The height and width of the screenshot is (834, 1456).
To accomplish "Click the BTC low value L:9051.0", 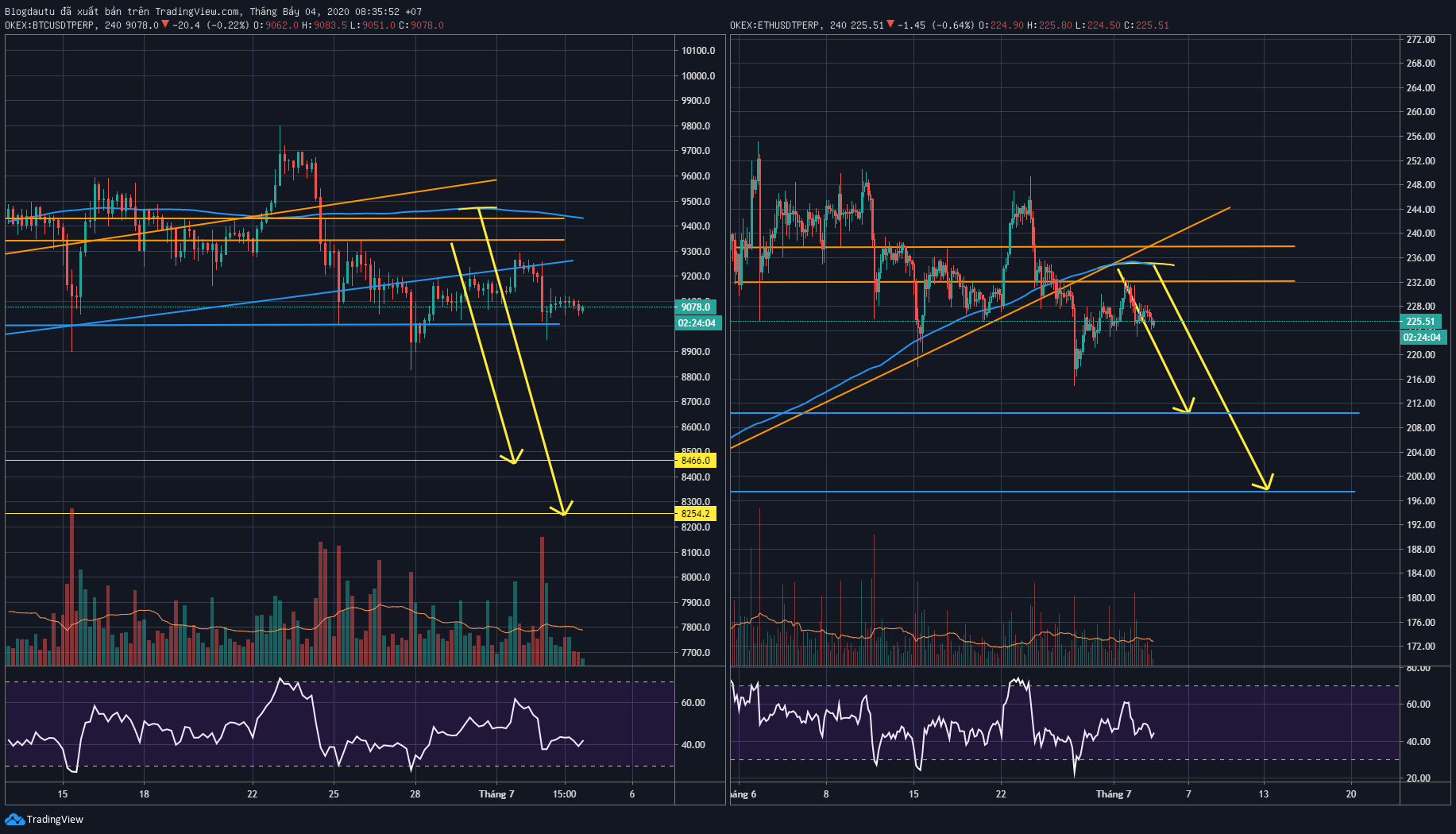I will click(x=373, y=25).
